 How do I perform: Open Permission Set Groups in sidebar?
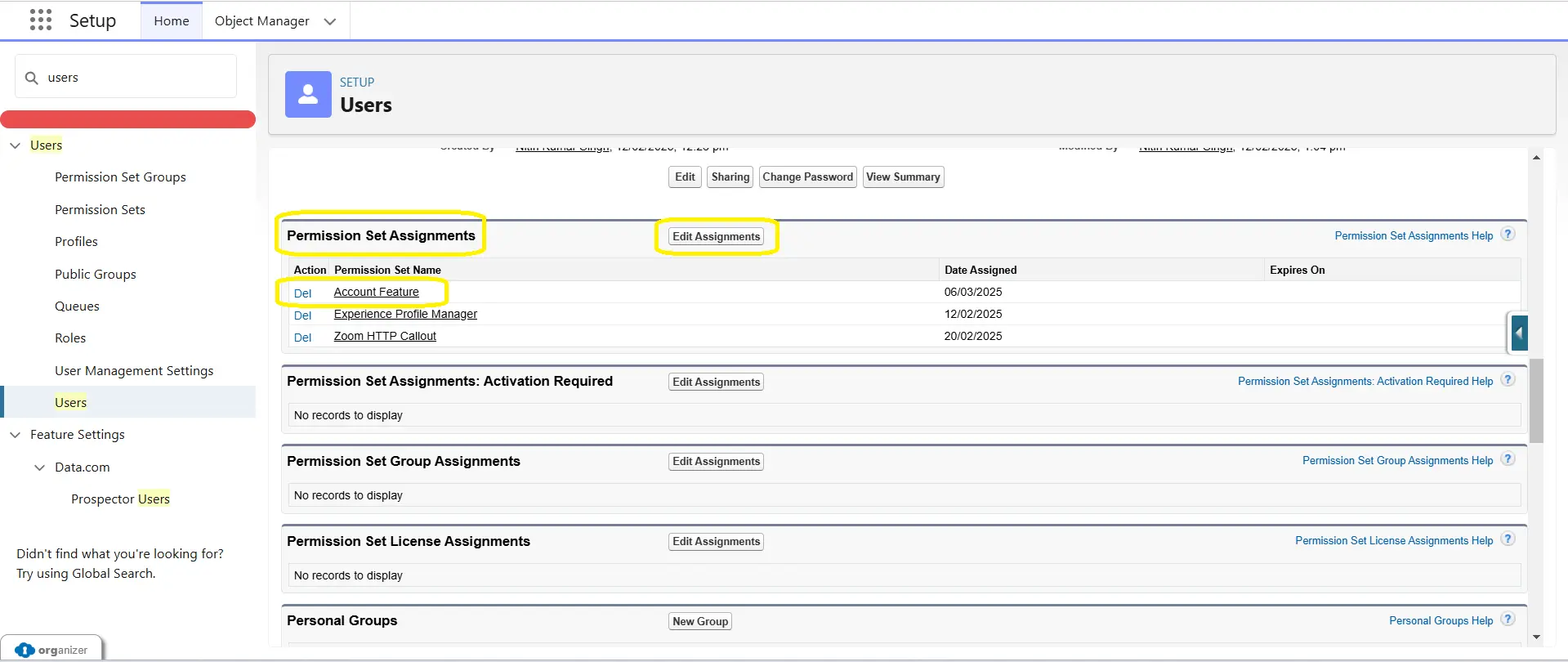(120, 177)
